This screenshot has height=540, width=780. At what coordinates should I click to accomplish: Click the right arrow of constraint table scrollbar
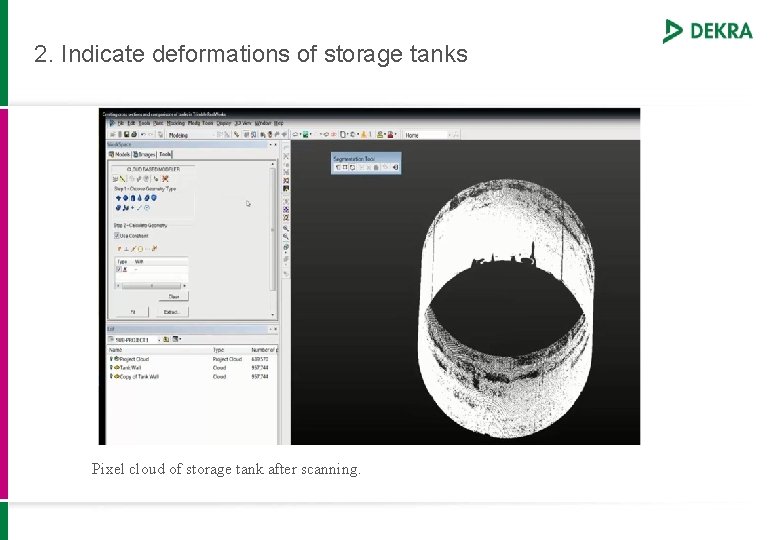185,286
